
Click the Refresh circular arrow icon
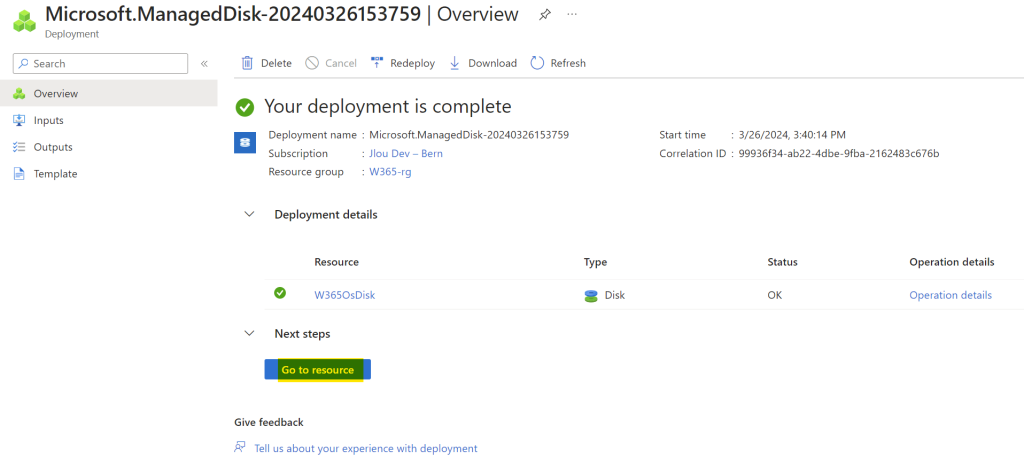(x=537, y=63)
